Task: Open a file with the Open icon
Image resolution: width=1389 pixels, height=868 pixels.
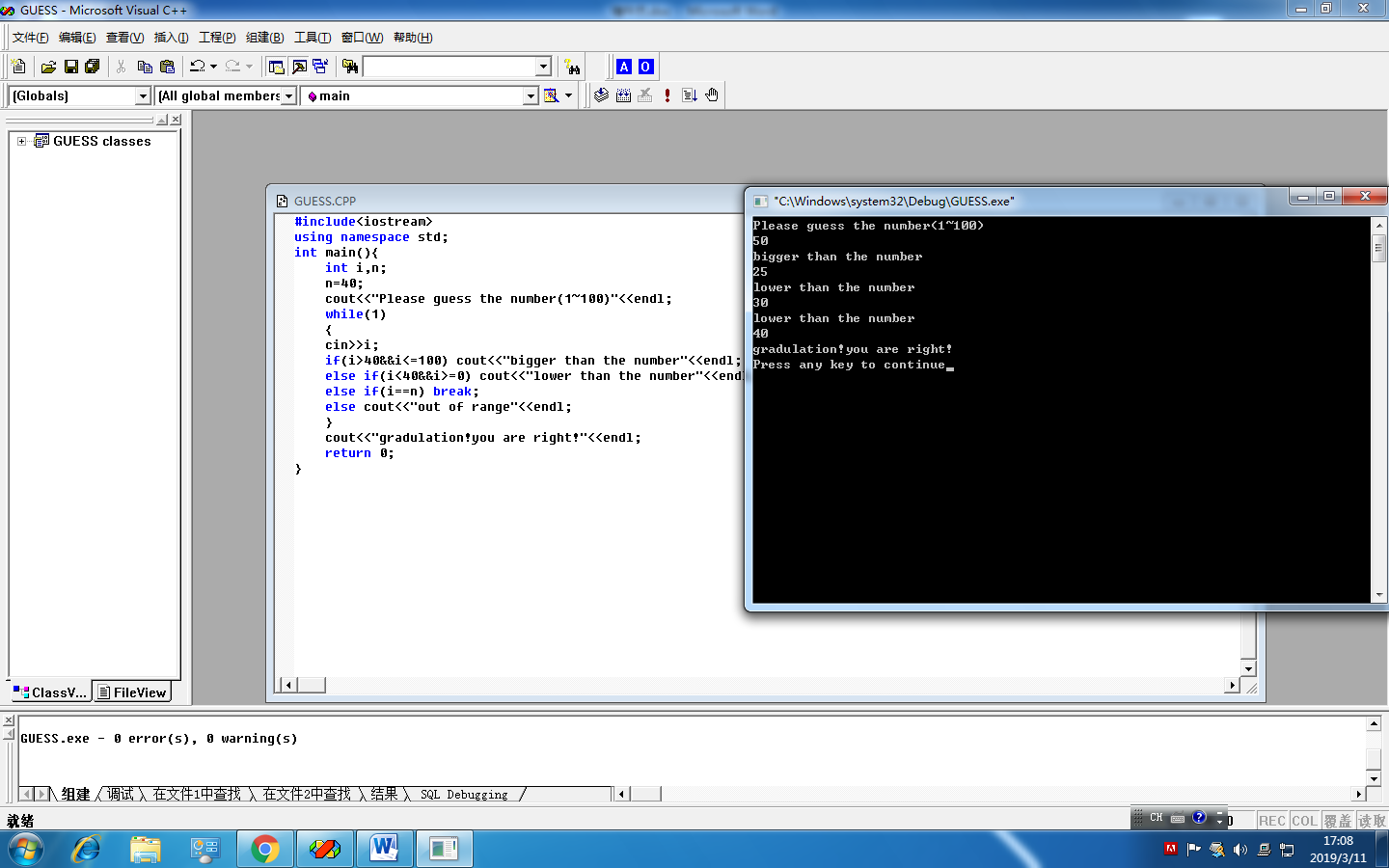Action: (x=48, y=67)
